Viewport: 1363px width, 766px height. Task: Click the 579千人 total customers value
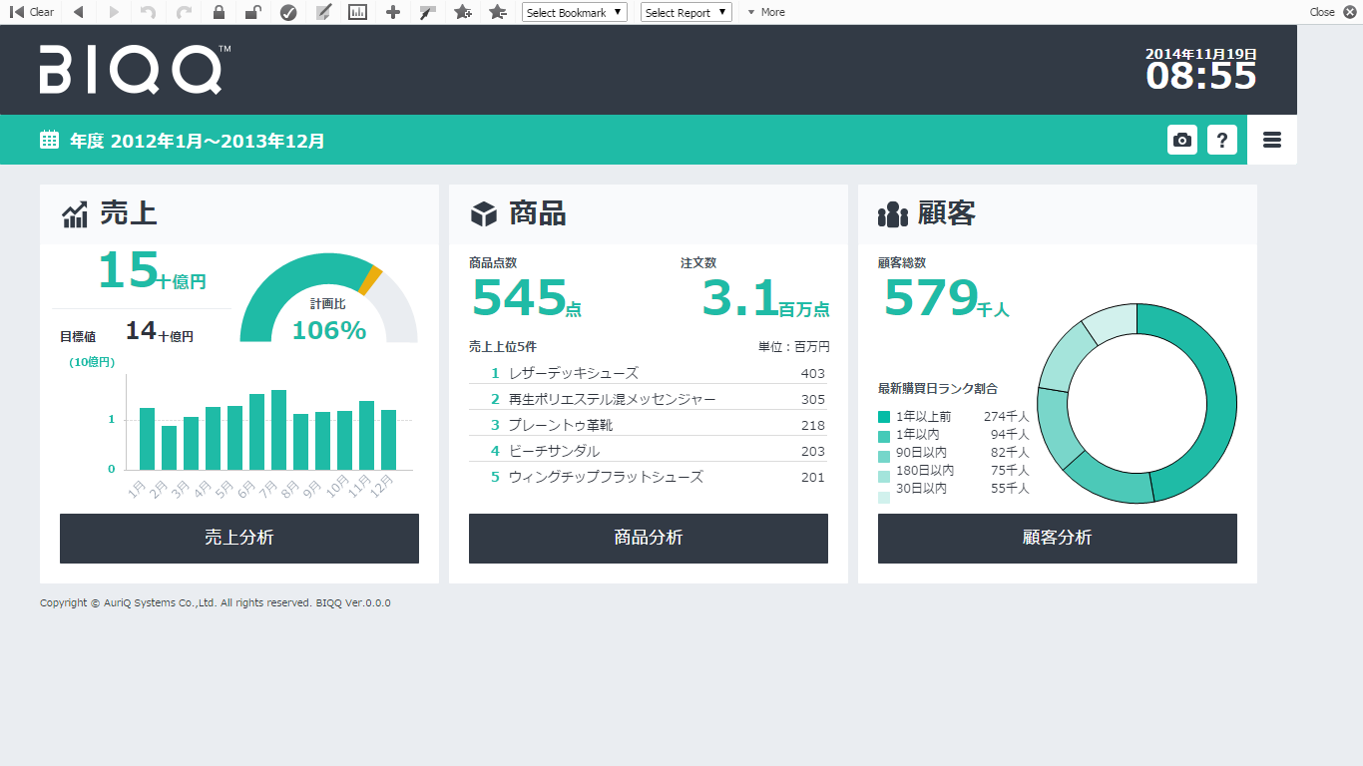(x=946, y=298)
